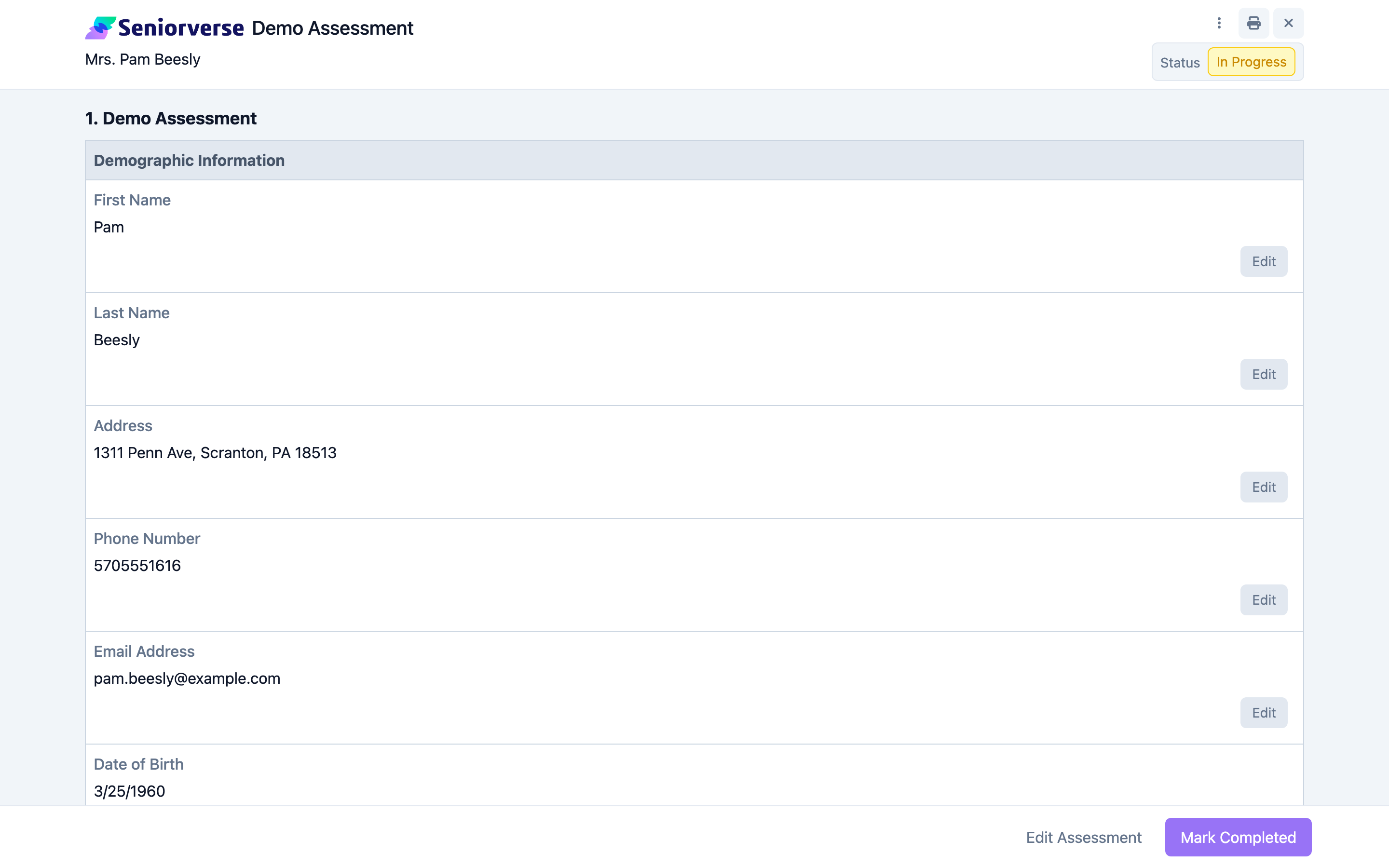Click the 'Demo Assessment' title in header
1389x868 pixels.
(x=332, y=28)
